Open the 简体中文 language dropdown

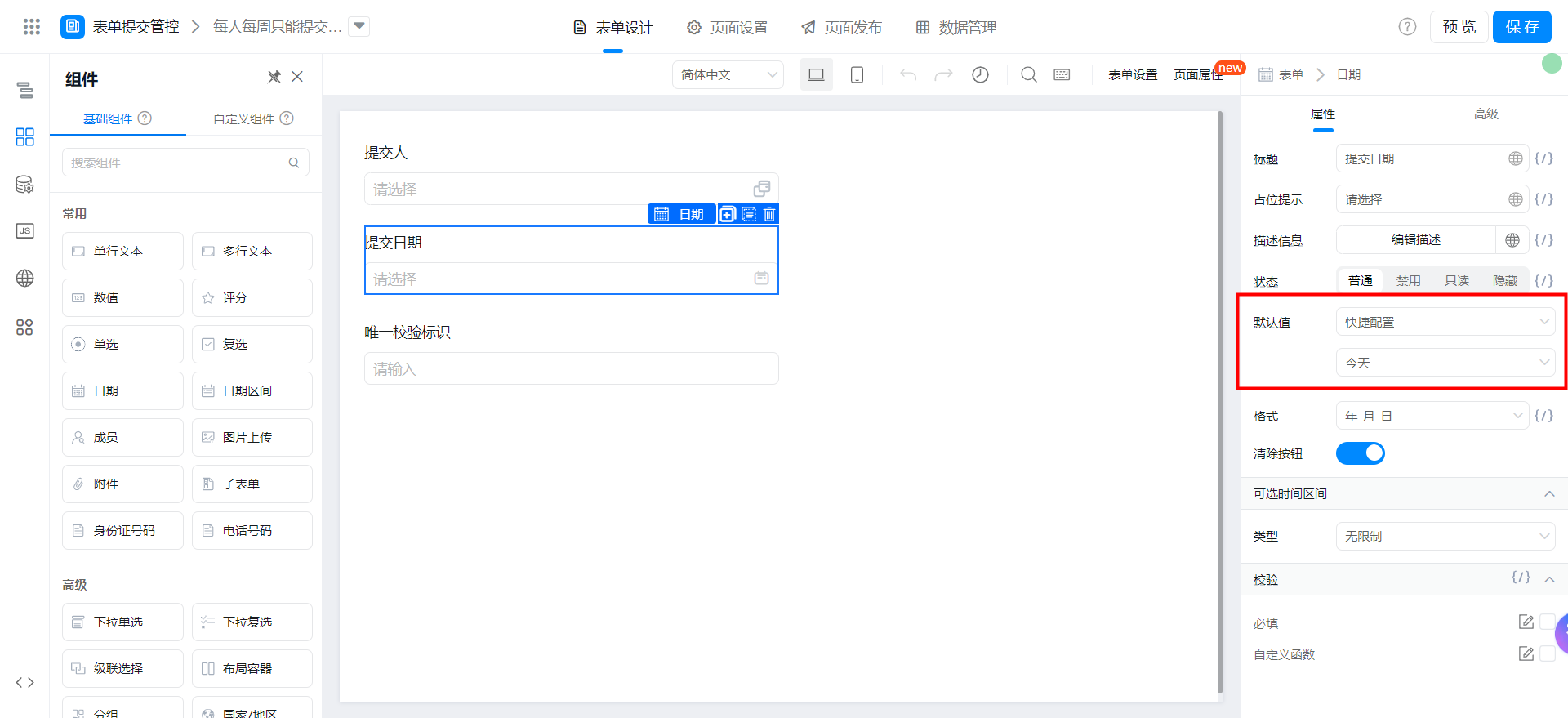point(728,74)
